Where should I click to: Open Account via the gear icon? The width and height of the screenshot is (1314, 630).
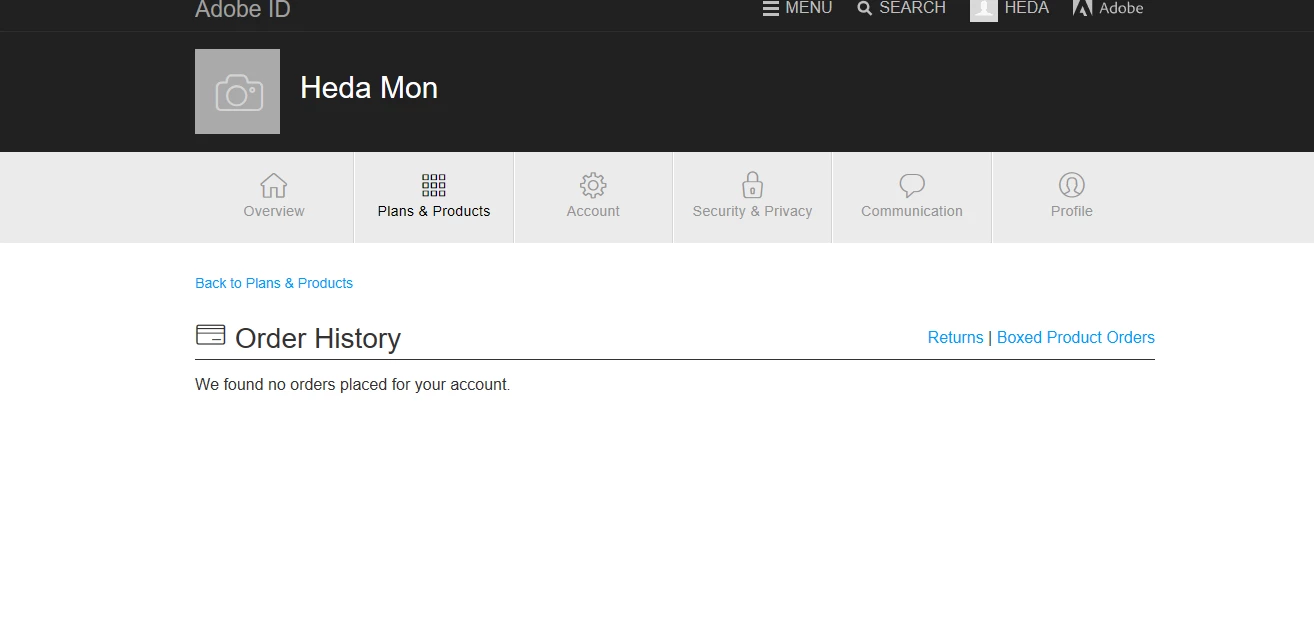(593, 185)
